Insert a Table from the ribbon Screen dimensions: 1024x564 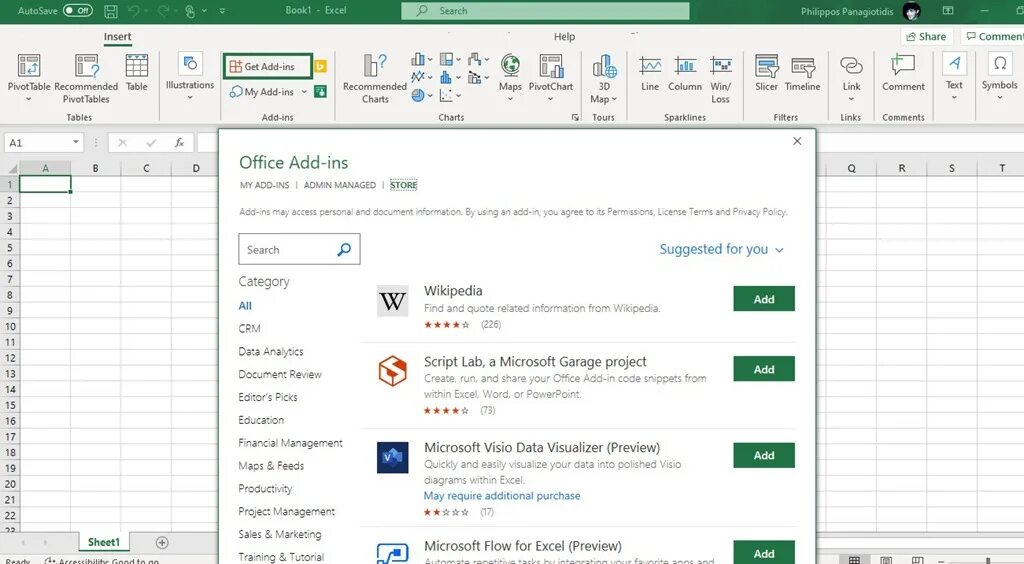[x=136, y=72]
